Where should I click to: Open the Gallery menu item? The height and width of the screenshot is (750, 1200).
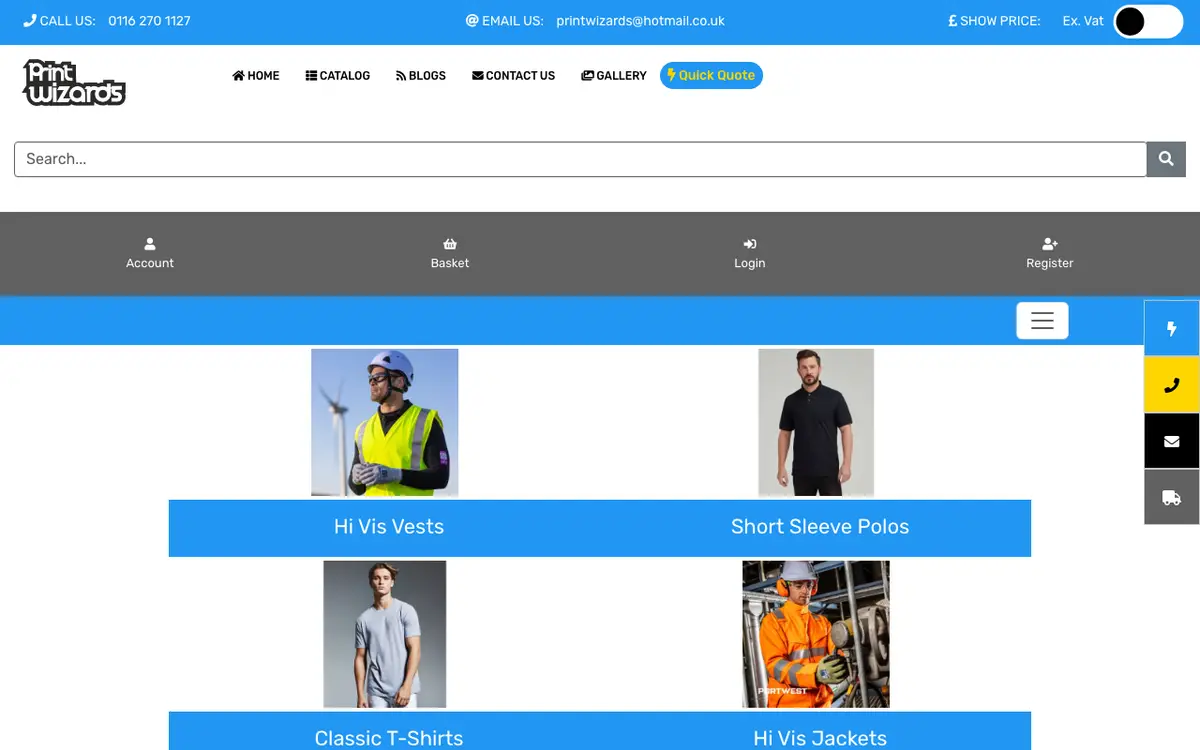coord(614,76)
